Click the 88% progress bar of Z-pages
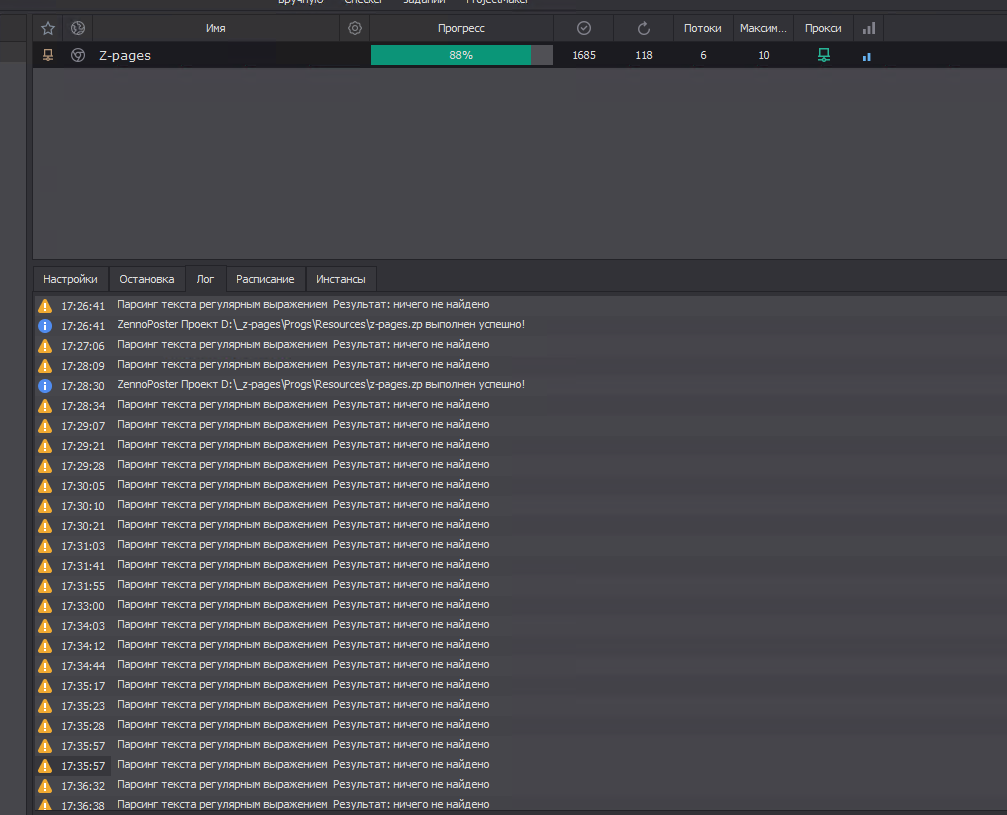The height and width of the screenshot is (815, 1007). coord(461,55)
